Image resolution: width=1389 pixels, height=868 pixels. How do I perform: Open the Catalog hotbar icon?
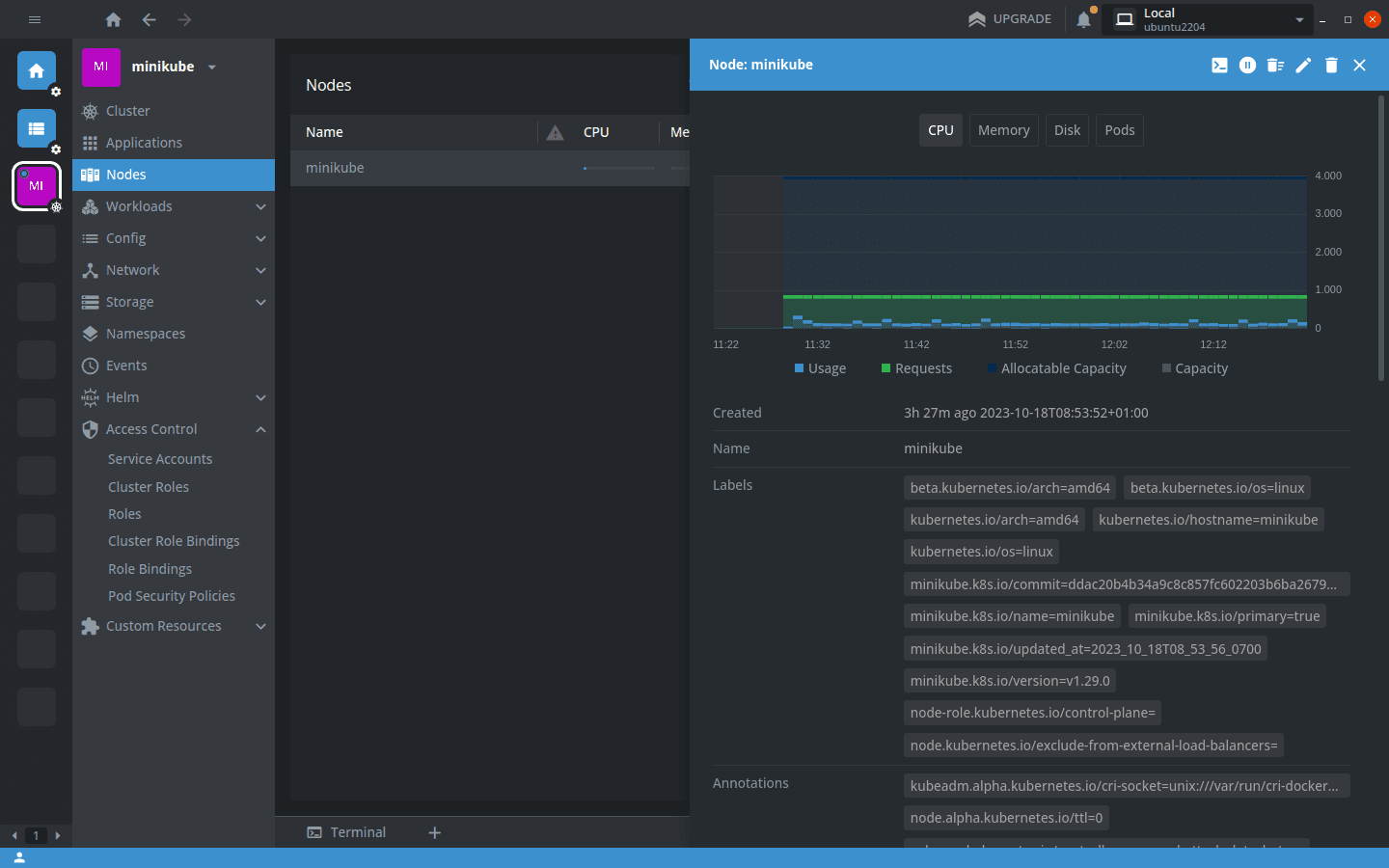pos(36,128)
